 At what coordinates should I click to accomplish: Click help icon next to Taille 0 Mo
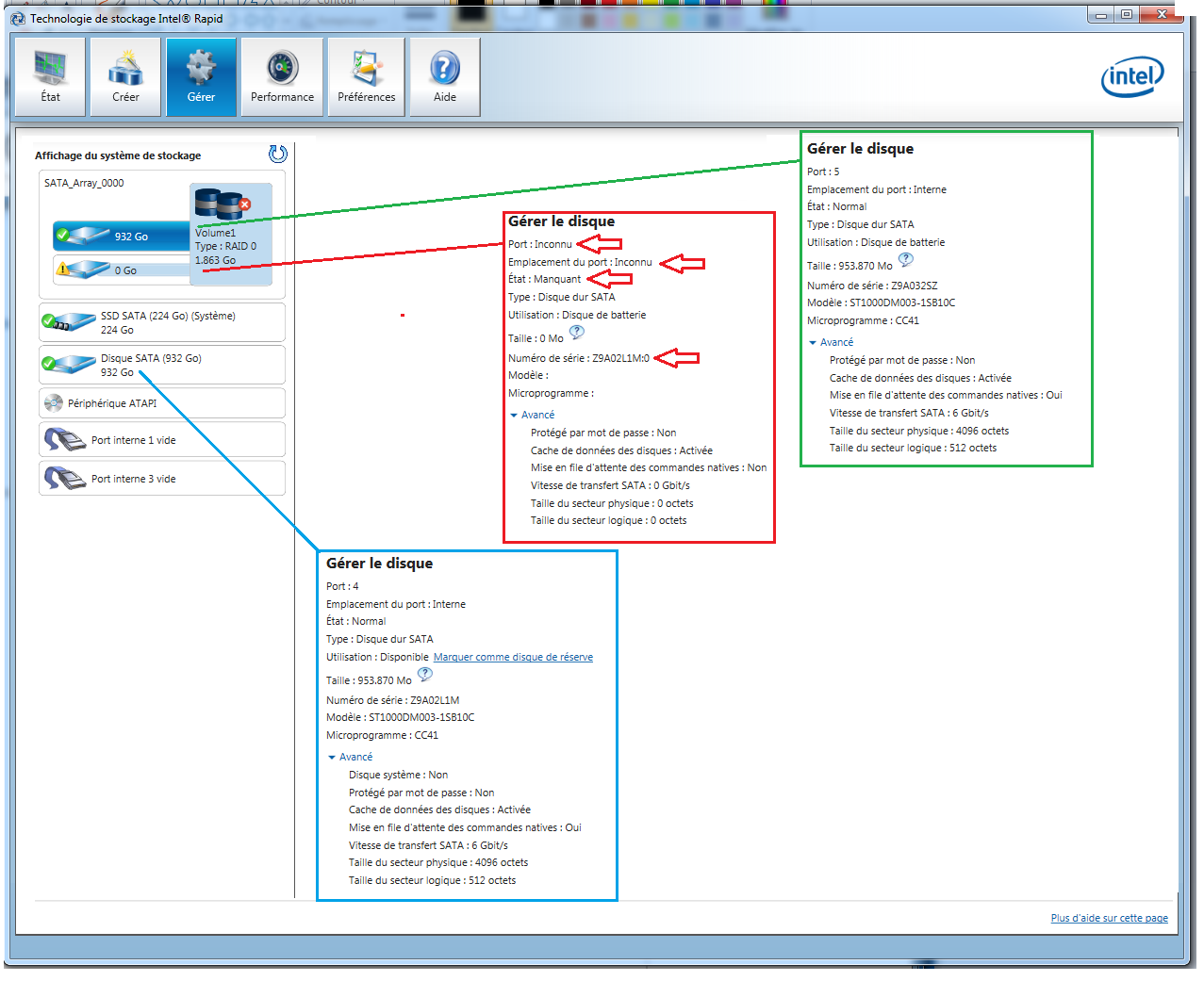coord(577,333)
